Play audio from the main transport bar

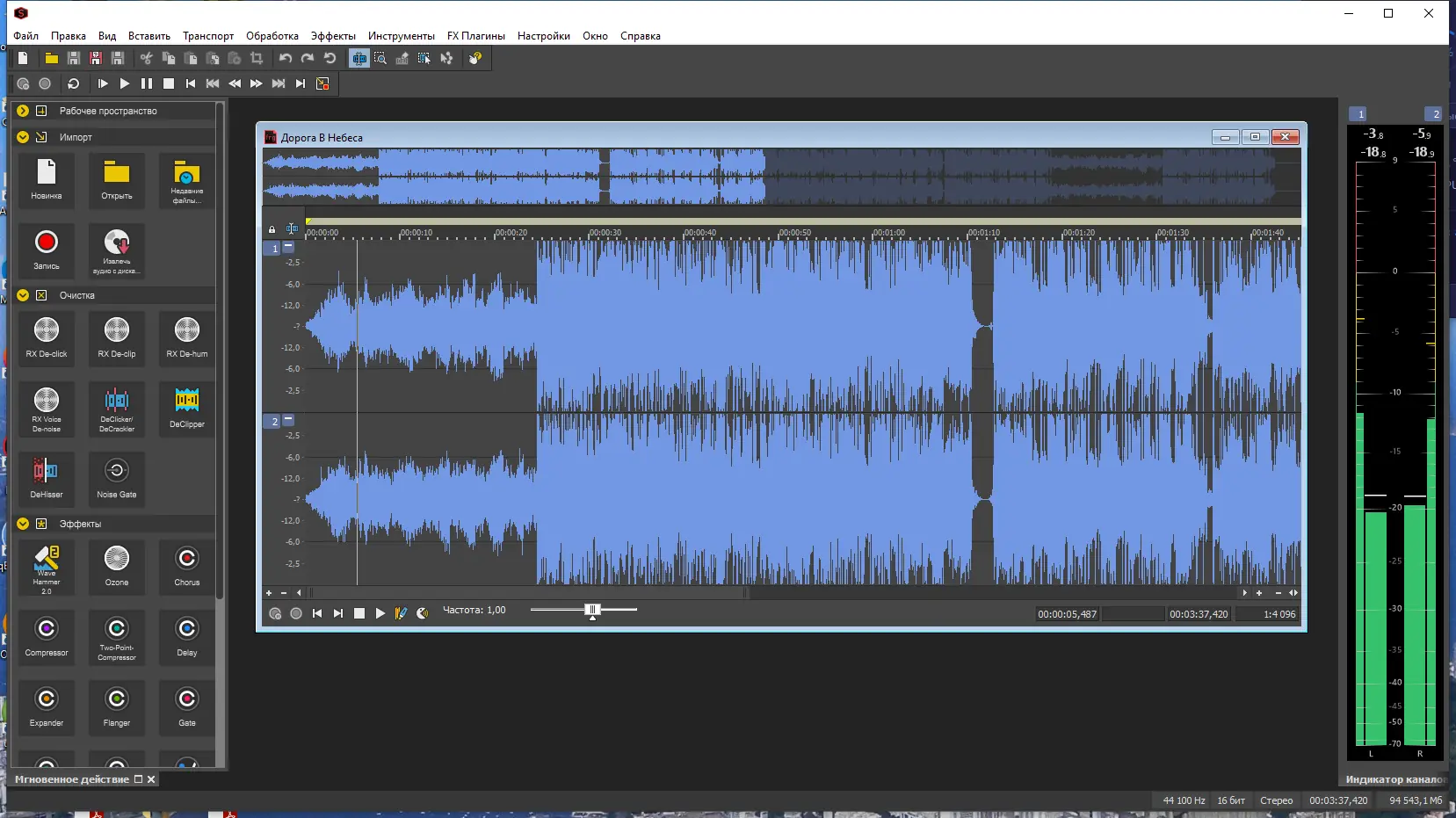[x=125, y=83]
